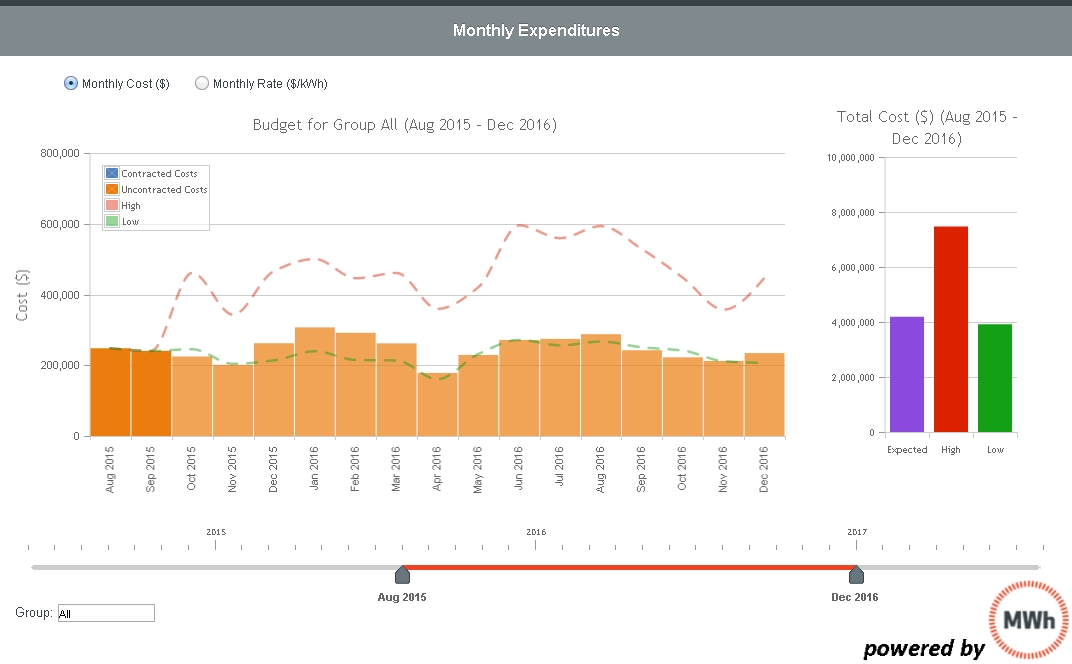Image resolution: width=1072 pixels, height=664 pixels.
Task: Select the Monthly Cost ($) radio button
Action: [71, 84]
